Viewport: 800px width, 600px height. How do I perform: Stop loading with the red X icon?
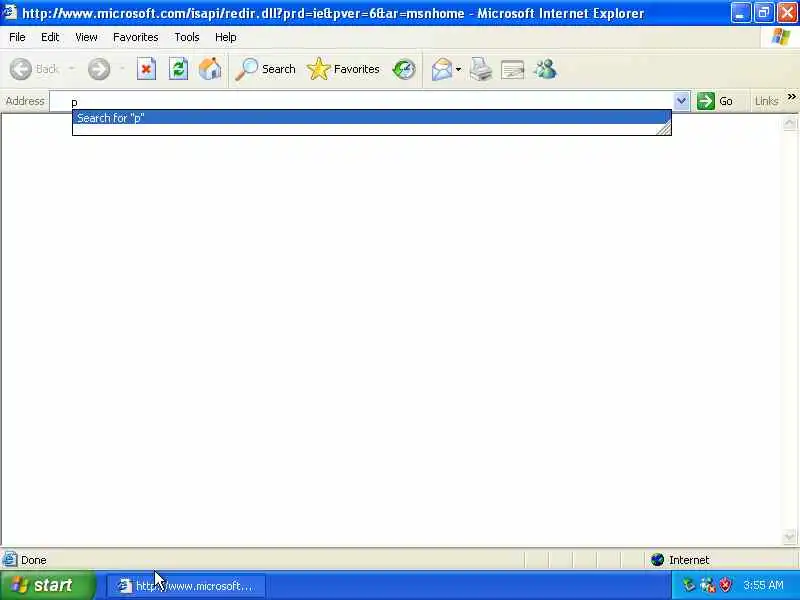[146, 69]
